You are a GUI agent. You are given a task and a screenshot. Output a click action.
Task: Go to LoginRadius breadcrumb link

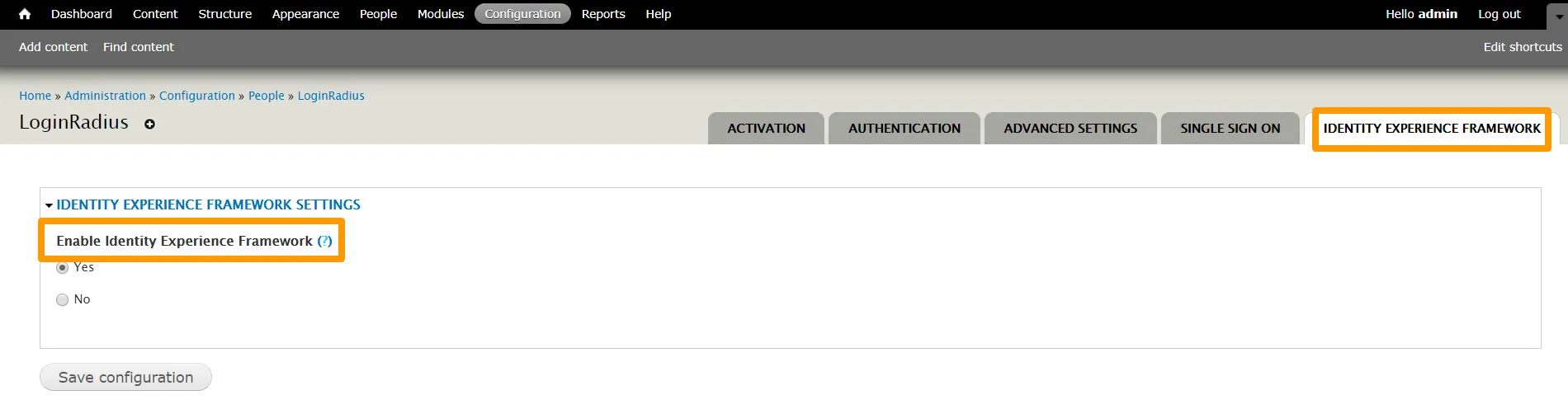pyautogui.click(x=331, y=96)
